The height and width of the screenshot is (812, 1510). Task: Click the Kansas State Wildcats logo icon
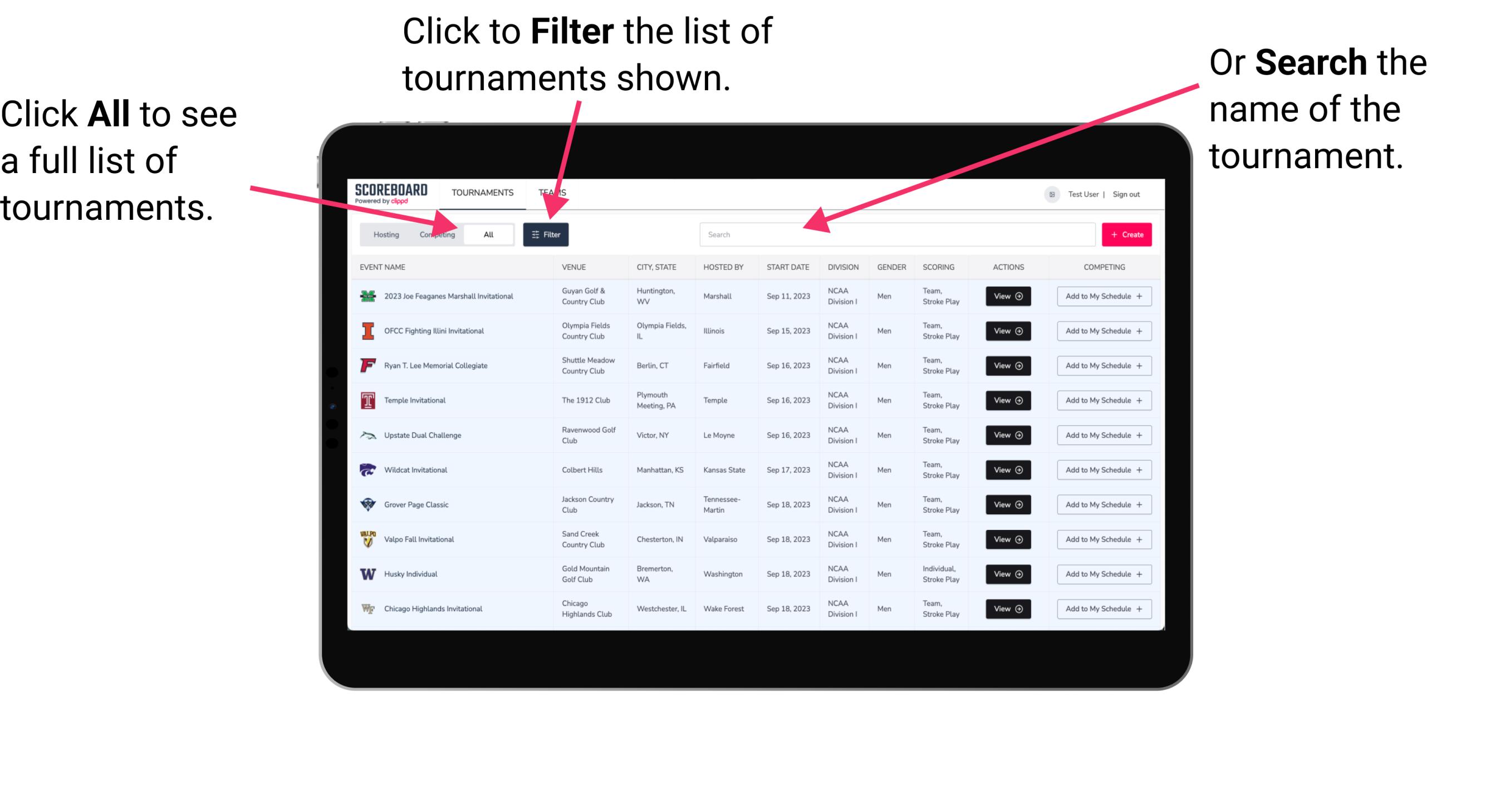370,470
